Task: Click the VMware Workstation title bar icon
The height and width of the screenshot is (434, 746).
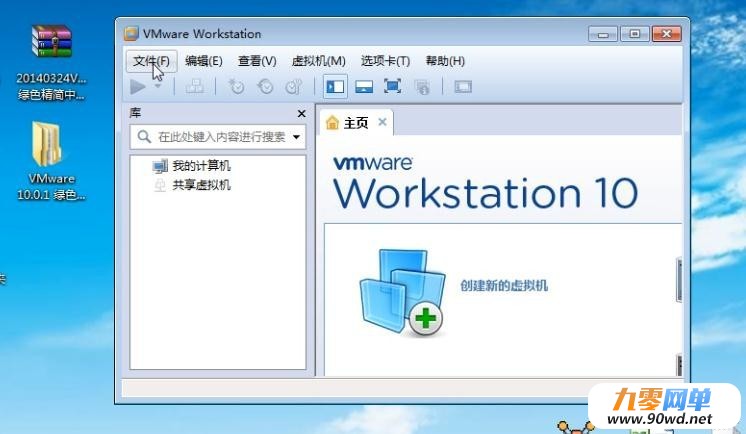Action: [x=131, y=33]
